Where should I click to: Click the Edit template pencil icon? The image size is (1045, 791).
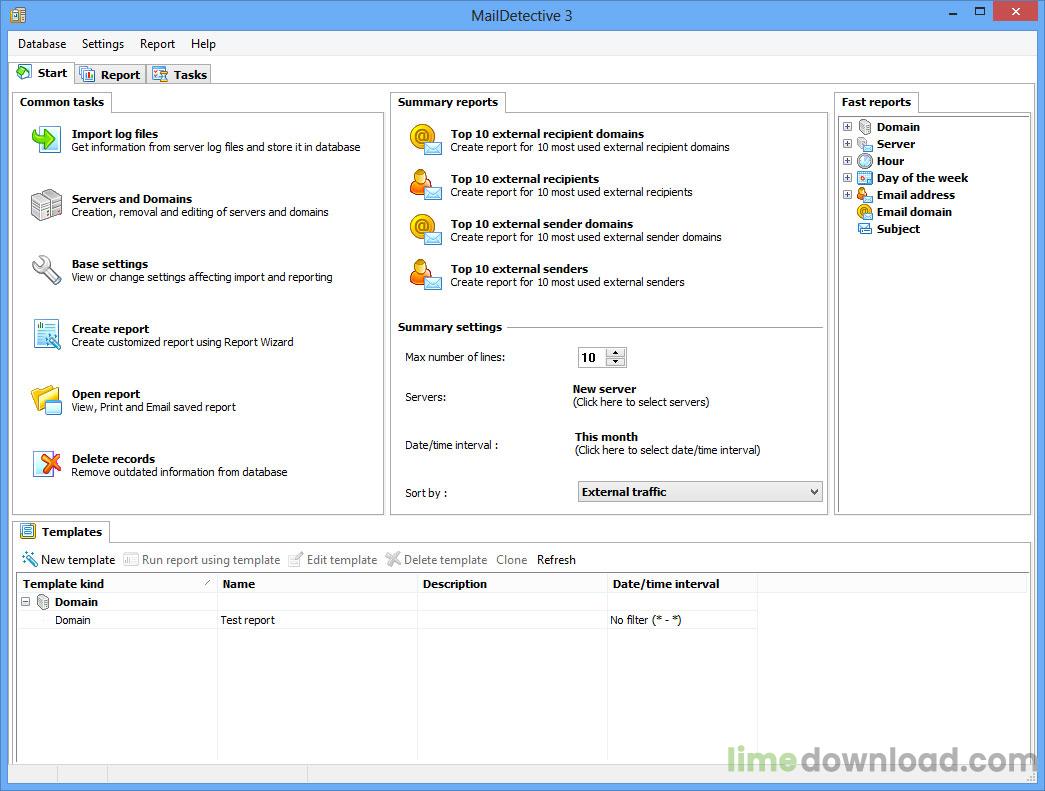coord(296,559)
